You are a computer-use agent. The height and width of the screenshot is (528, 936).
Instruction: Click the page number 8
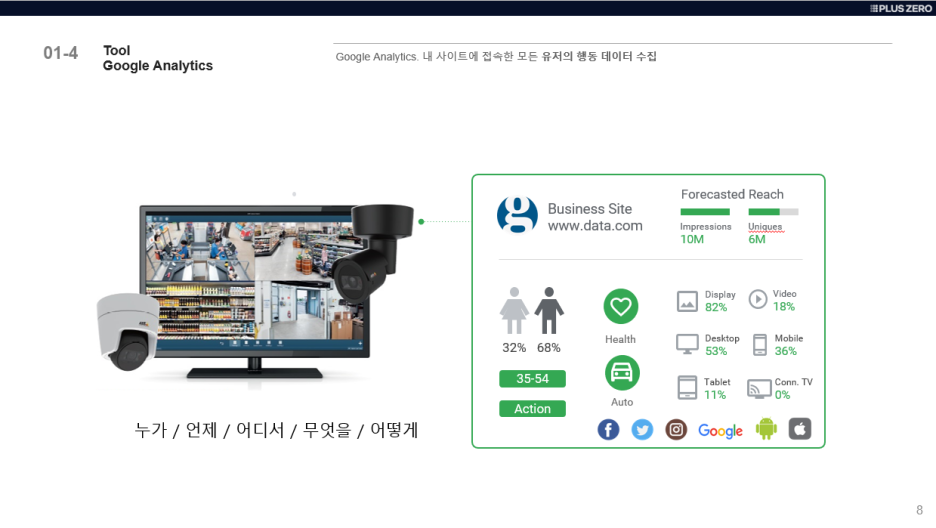pos(919,510)
